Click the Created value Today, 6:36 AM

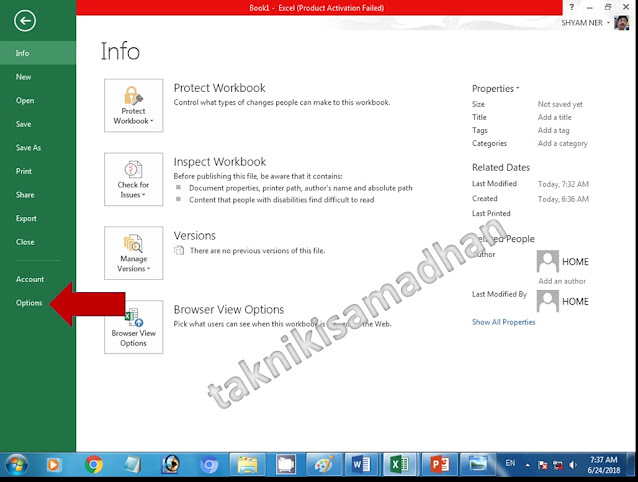pos(563,199)
